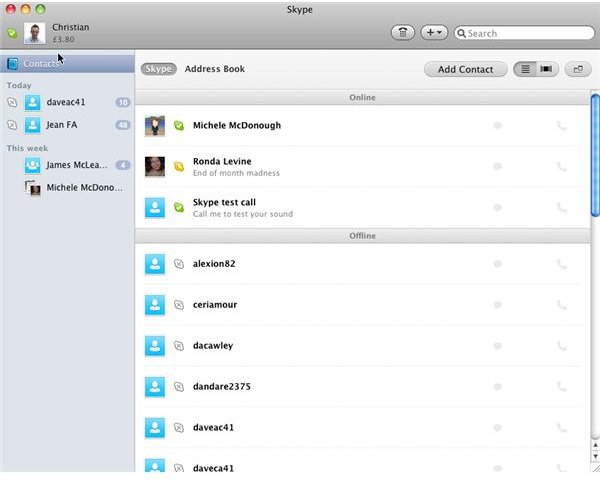Open the dial pad phone button

(403, 33)
